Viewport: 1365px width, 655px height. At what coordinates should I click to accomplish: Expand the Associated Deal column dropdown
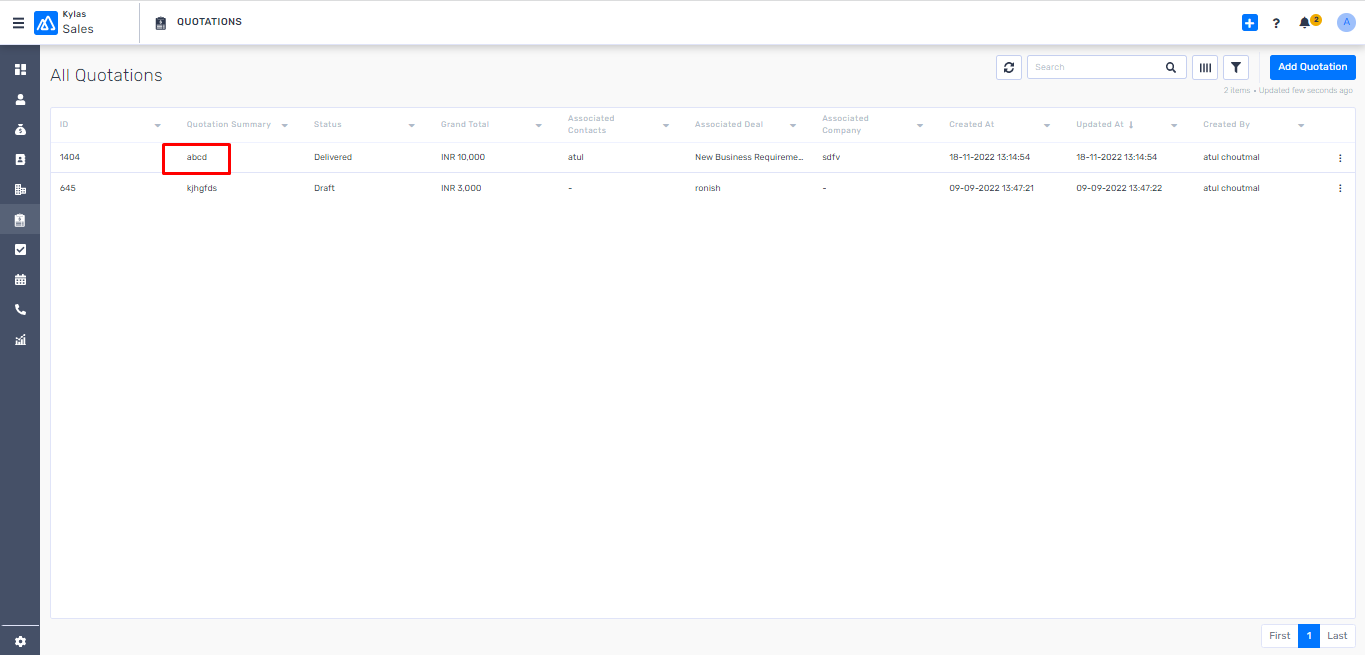coord(793,125)
